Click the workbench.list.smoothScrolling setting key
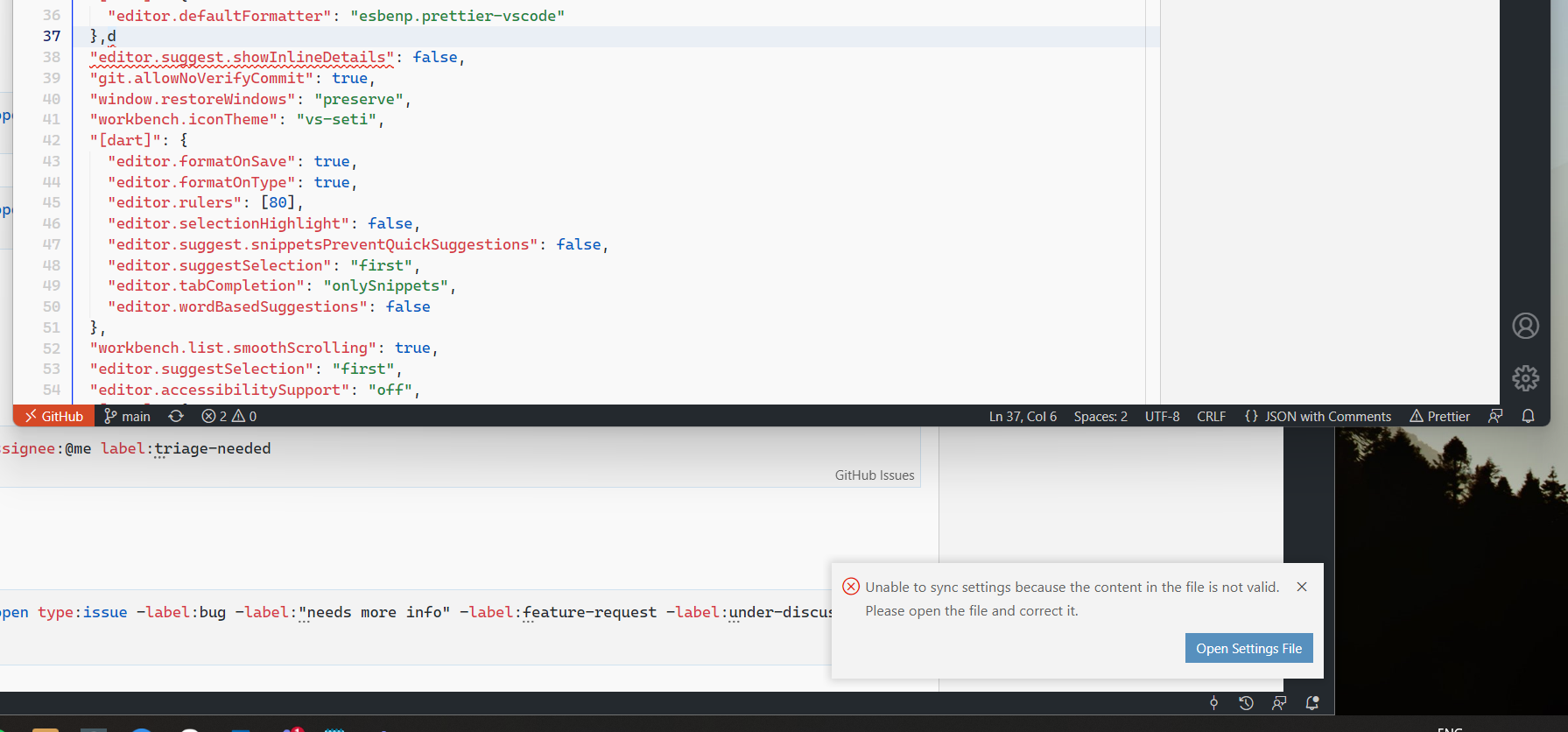 (x=233, y=348)
